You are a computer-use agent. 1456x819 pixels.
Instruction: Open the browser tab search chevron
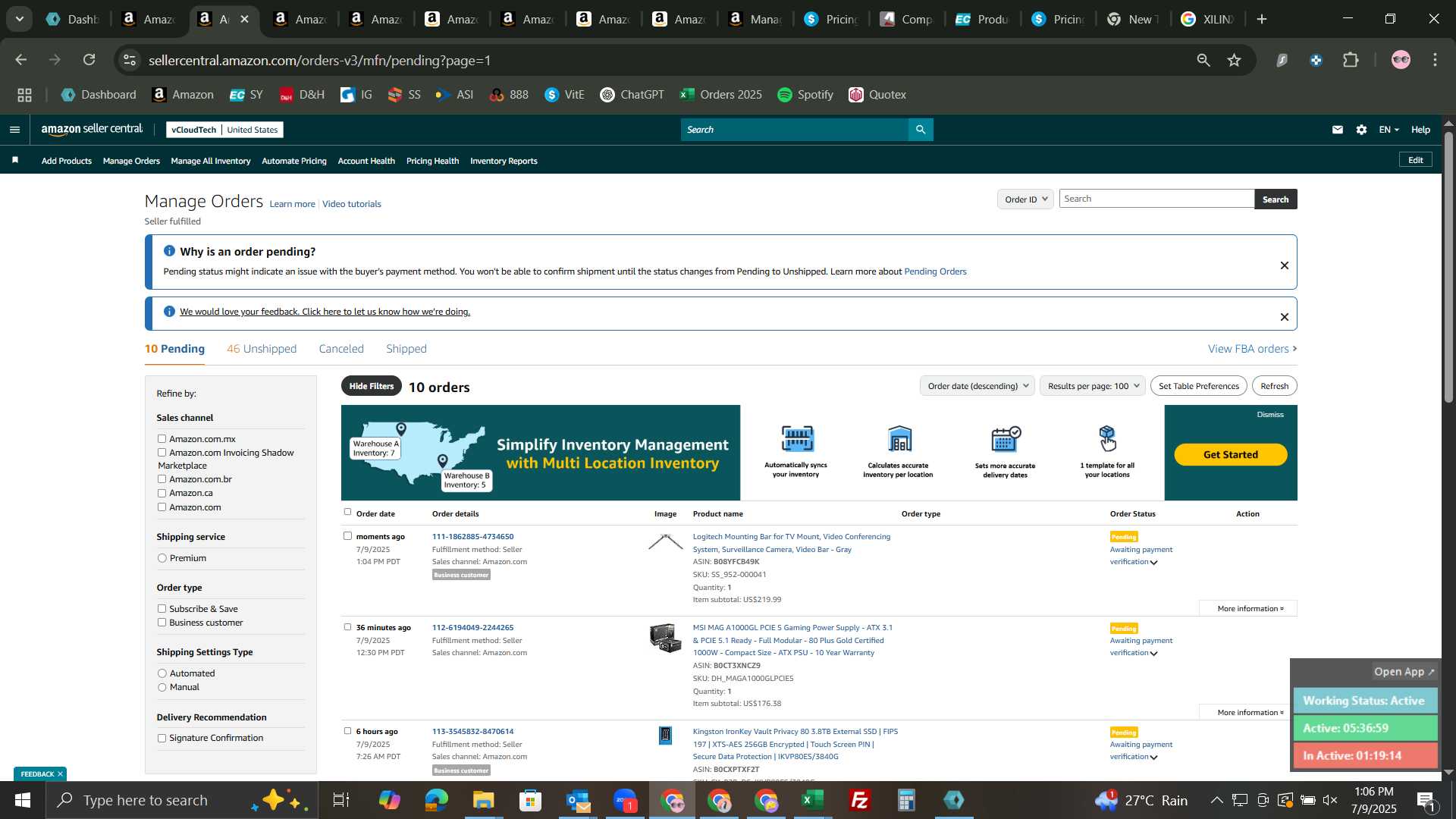pyautogui.click(x=20, y=19)
